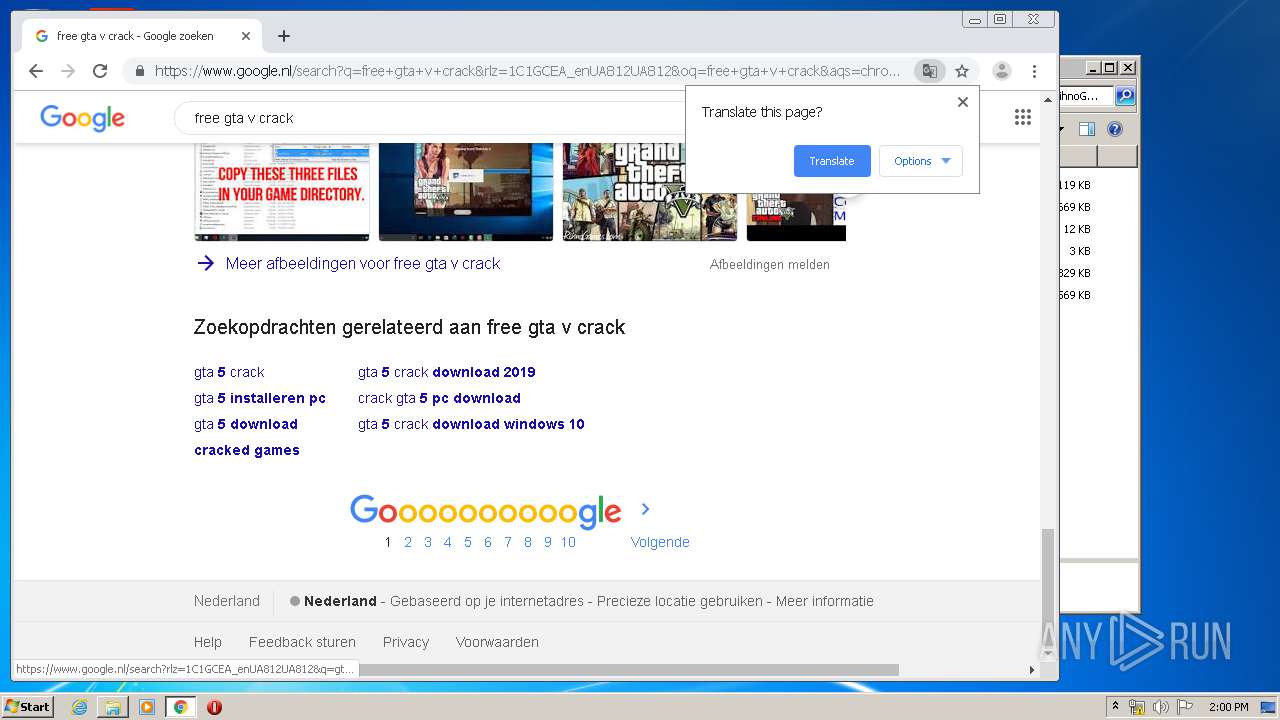Screen dimensions: 1280x720
Task: Open the Help footer link
Action: [x=208, y=642]
